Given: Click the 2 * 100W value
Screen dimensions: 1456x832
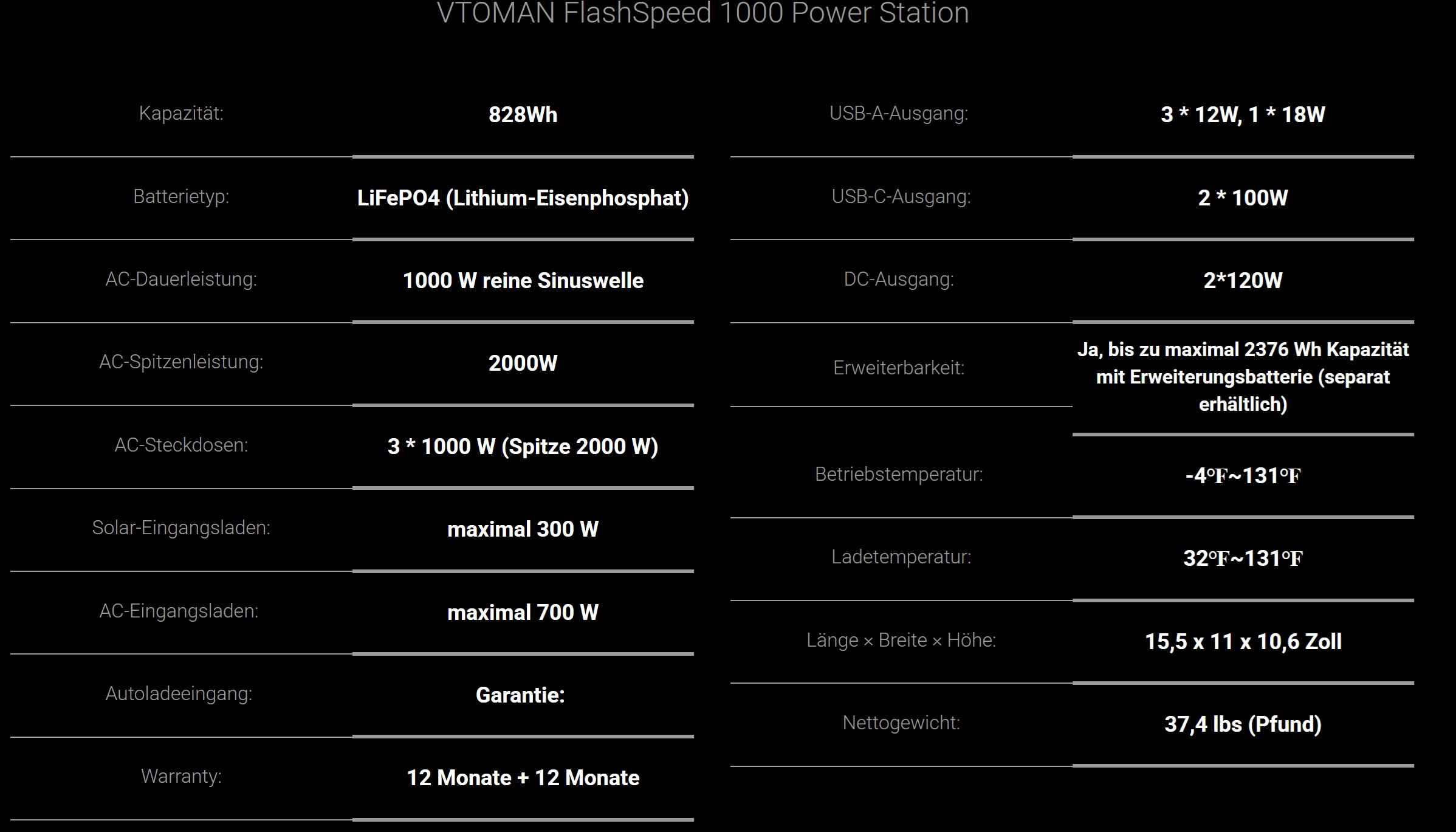Looking at the screenshot, I should [x=1243, y=198].
